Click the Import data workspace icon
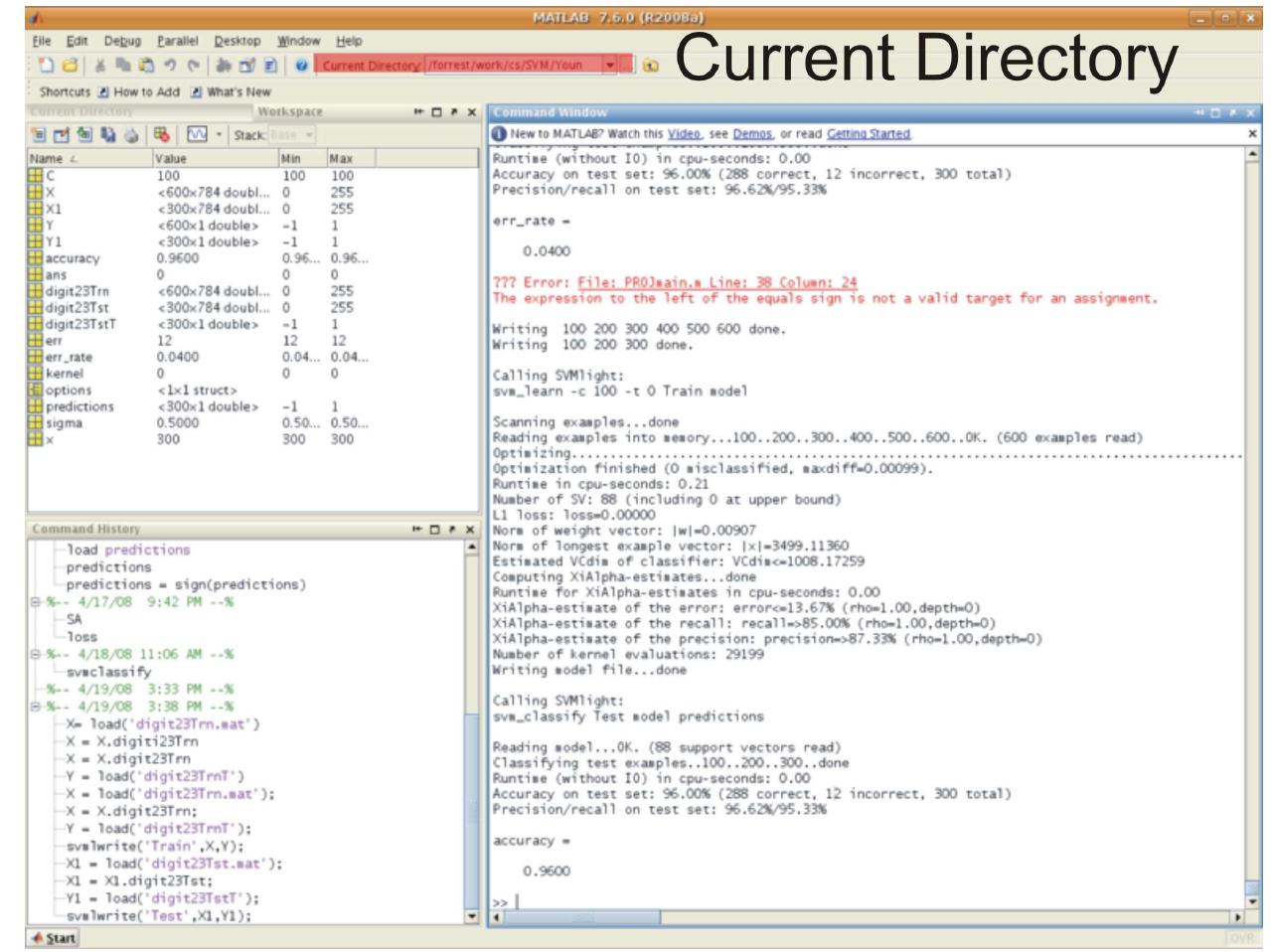1271x952 pixels. [x=84, y=134]
